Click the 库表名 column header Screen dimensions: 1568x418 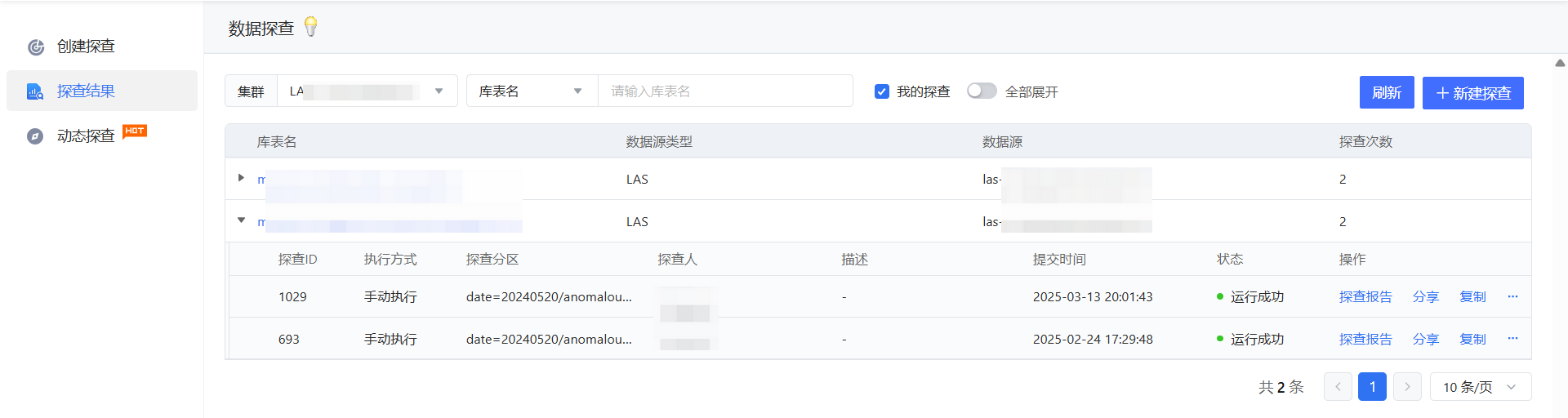277,141
